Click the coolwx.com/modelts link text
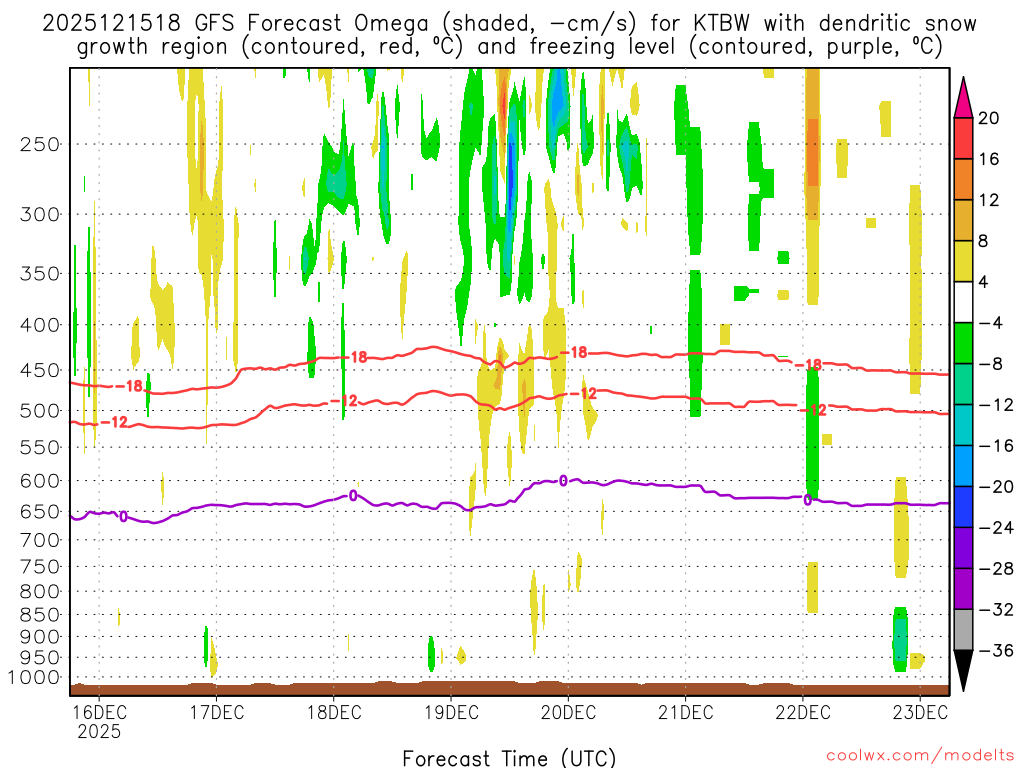The image size is (1024, 768). coord(920,756)
